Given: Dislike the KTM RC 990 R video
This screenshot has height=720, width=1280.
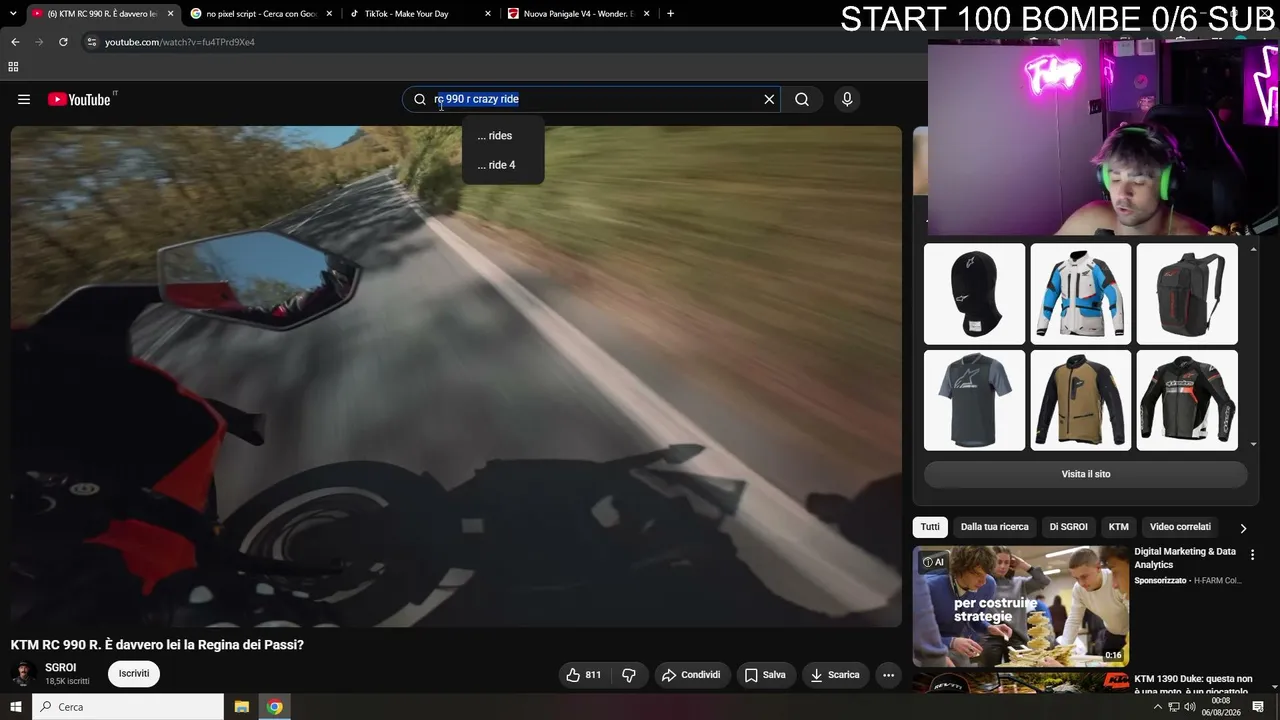Looking at the screenshot, I should click(629, 675).
